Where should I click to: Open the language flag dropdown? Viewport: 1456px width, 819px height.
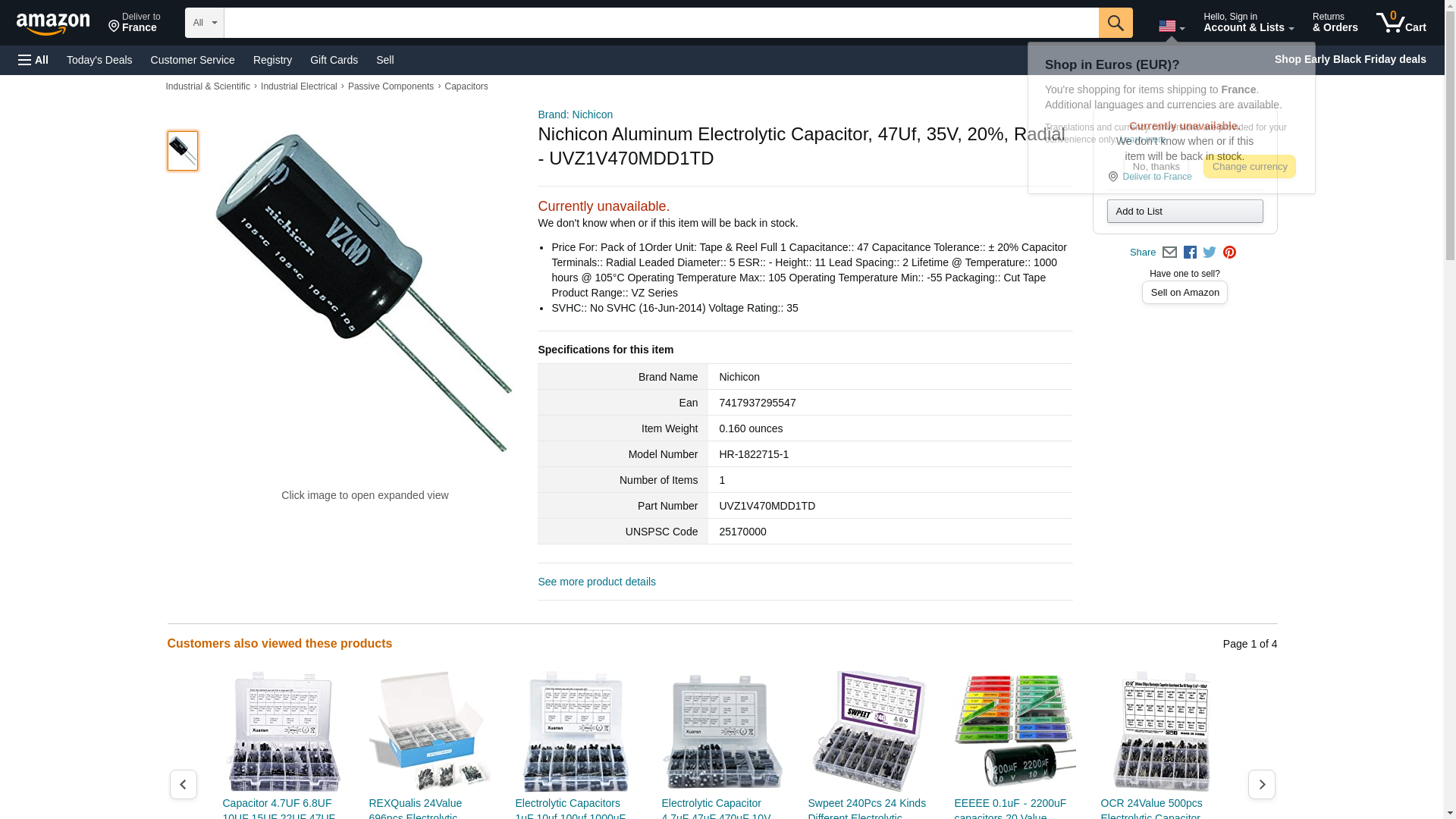coord(1172,27)
